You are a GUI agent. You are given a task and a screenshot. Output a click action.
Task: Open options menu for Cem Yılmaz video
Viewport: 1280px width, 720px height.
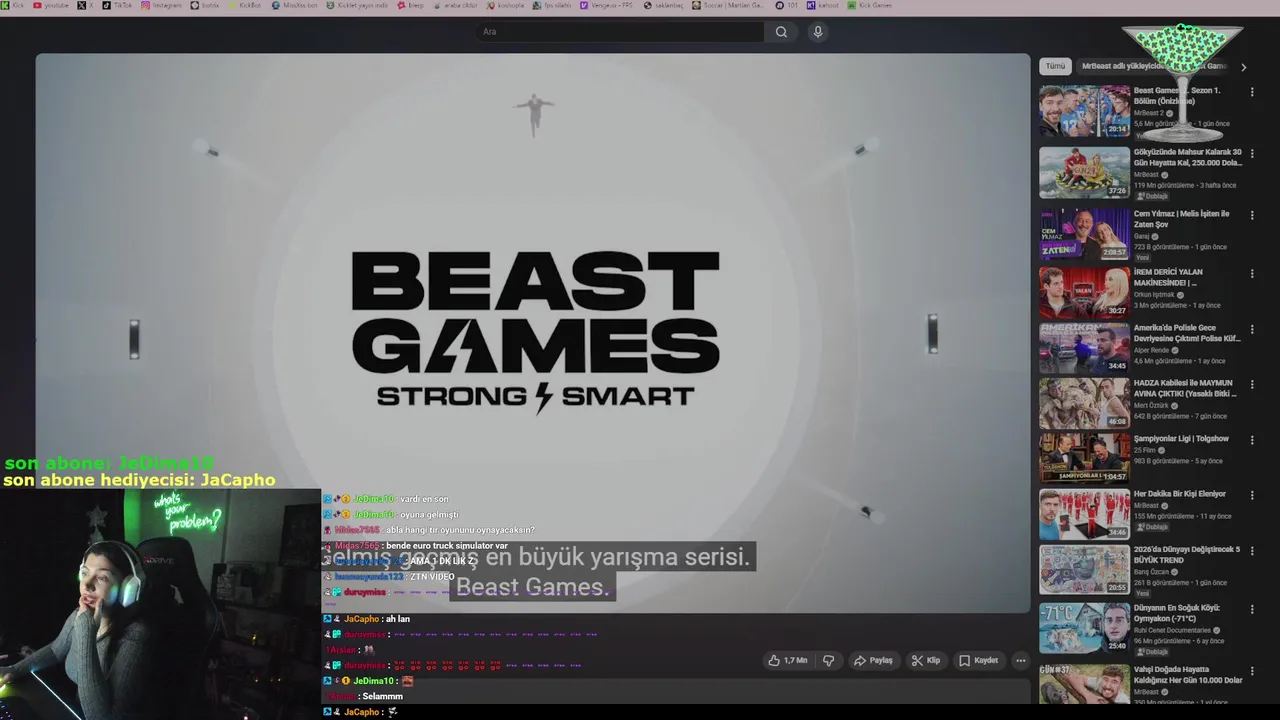[x=1252, y=215]
